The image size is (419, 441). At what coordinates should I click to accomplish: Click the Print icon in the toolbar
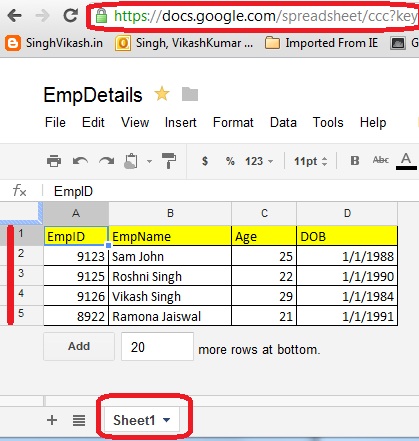54,161
